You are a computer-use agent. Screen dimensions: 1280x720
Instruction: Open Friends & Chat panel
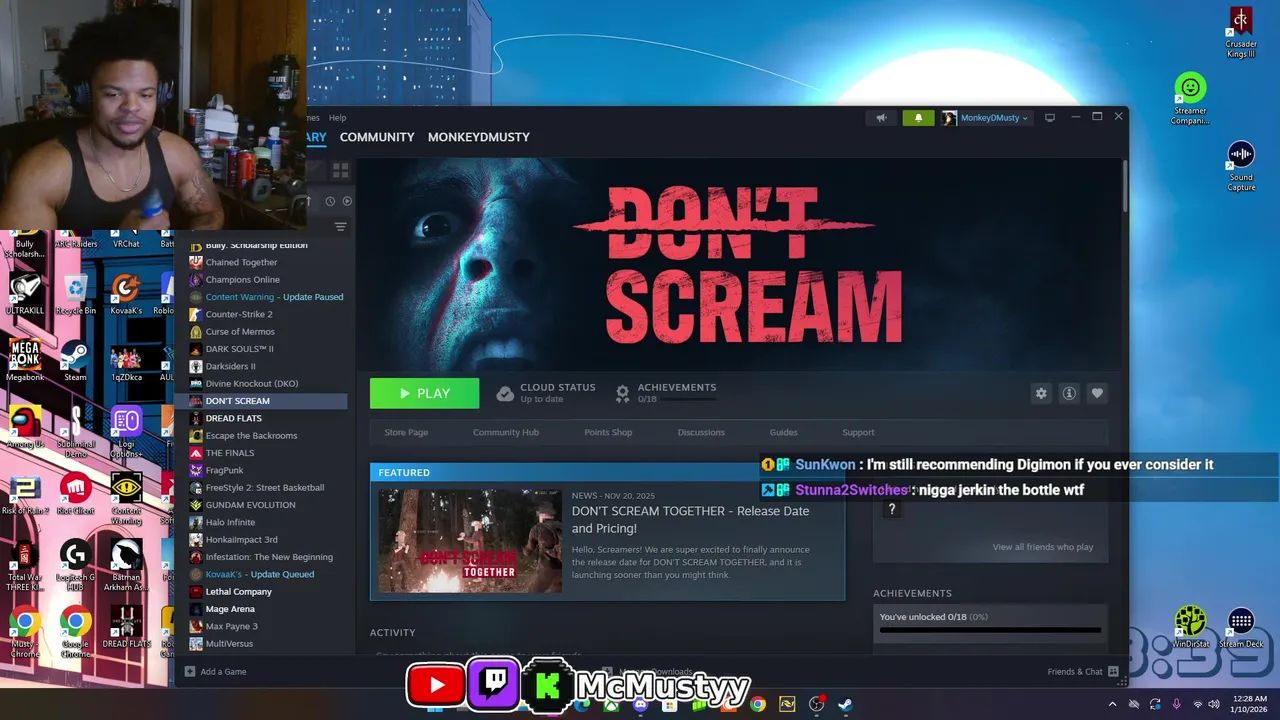pyautogui.click(x=1082, y=671)
